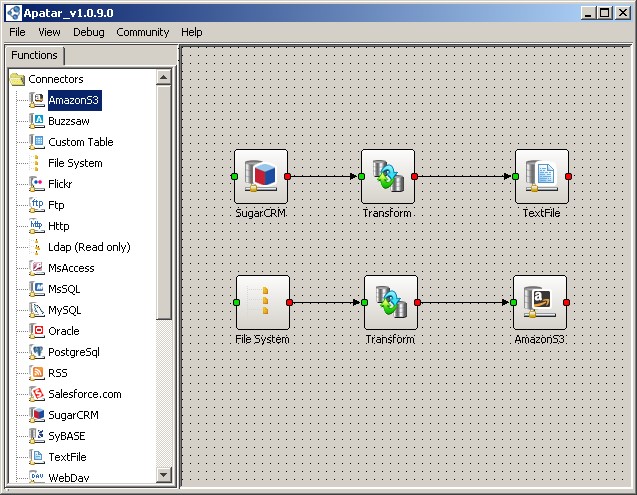The height and width of the screenshot is (495, 637).
Task: Select the Buzzsaw connector icon
Action: [x=37, y=121]
